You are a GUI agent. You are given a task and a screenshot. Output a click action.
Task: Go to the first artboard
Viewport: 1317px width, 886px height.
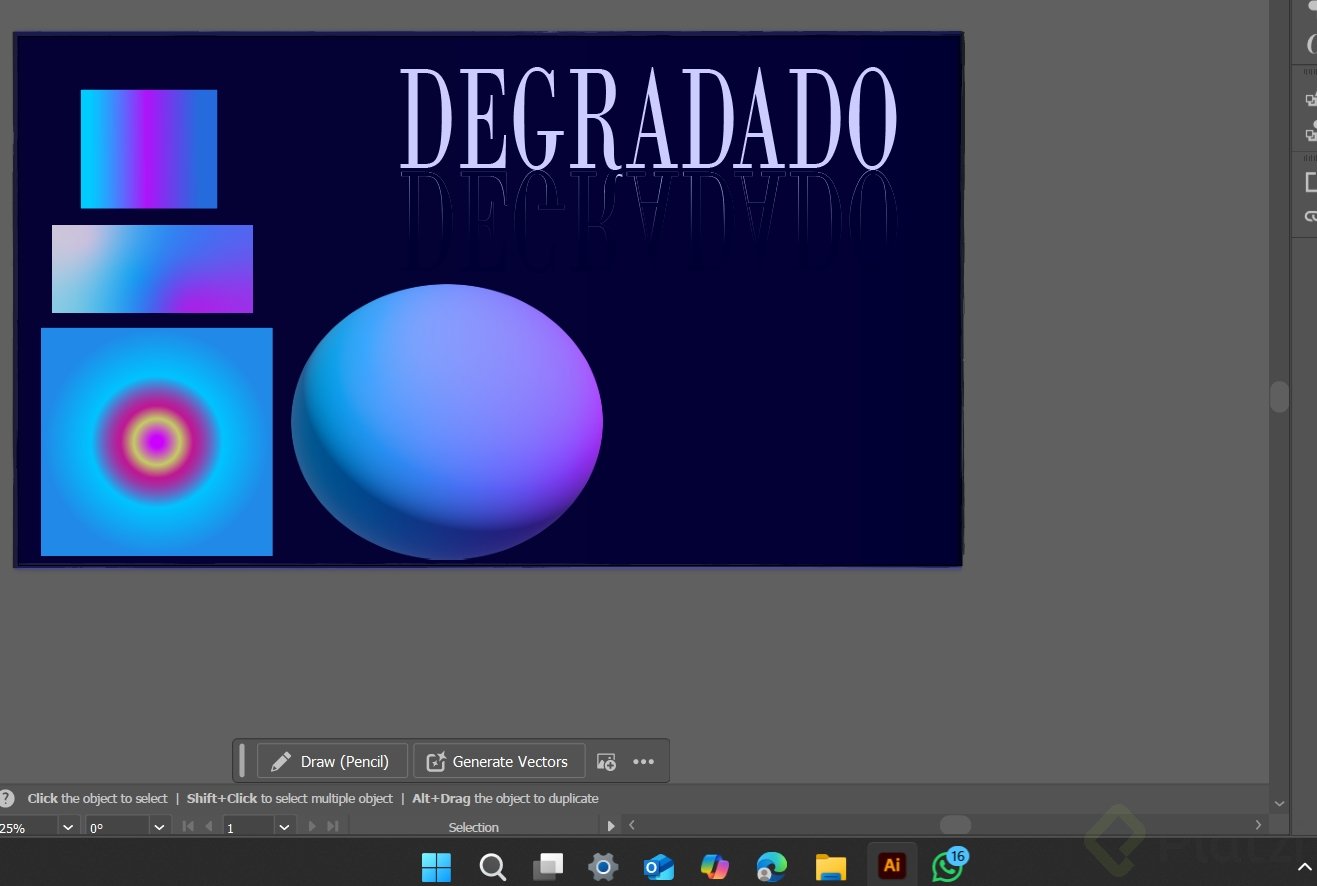click(x=188, y=827)
